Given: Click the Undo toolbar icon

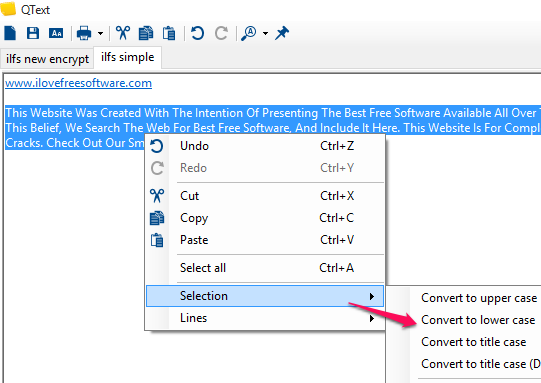Looking at the screenshot, I should tap(197, 33).
